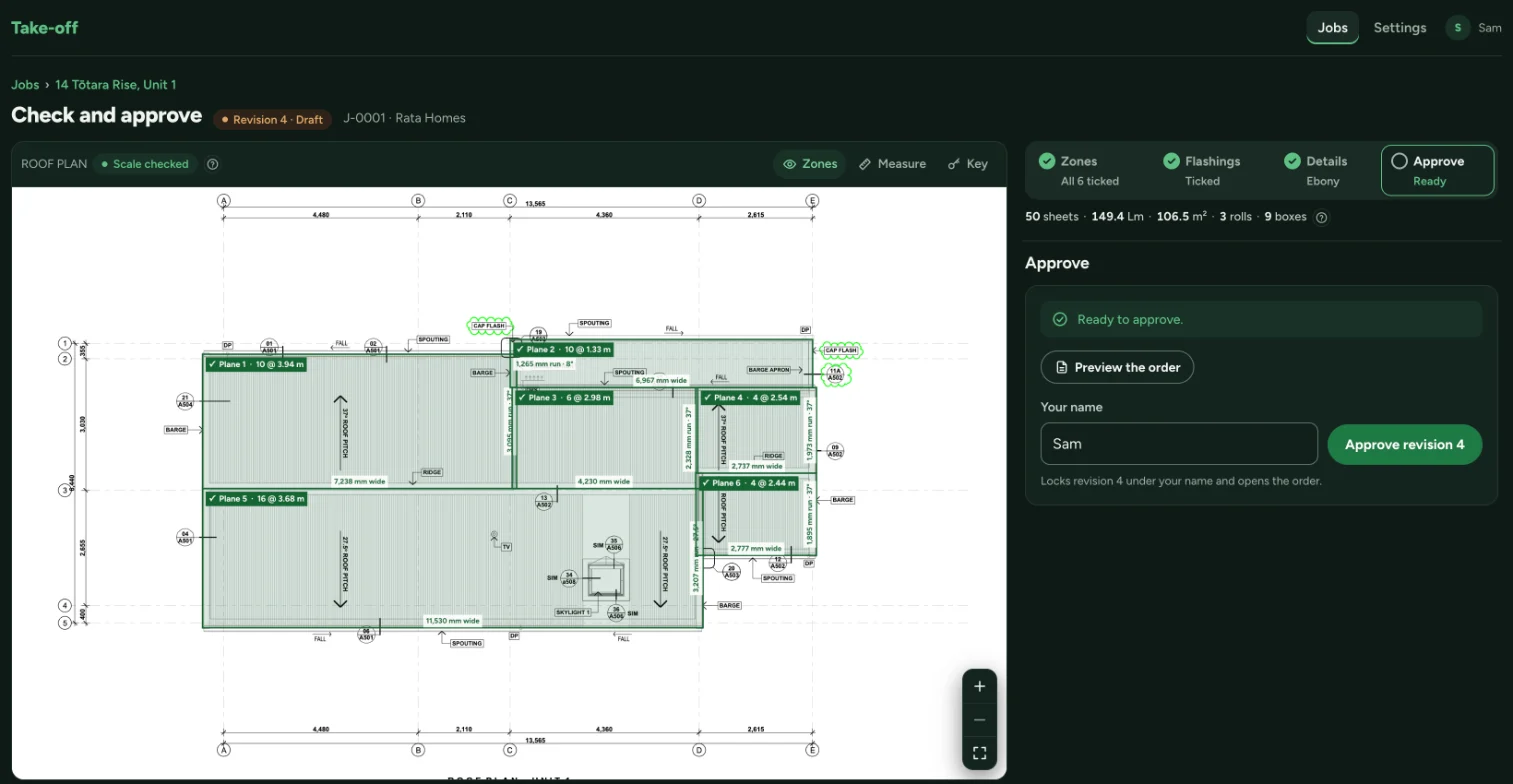Click the 4,230 mm wide label
This screenshot has height=784, width=1513.
pos(604,482)
